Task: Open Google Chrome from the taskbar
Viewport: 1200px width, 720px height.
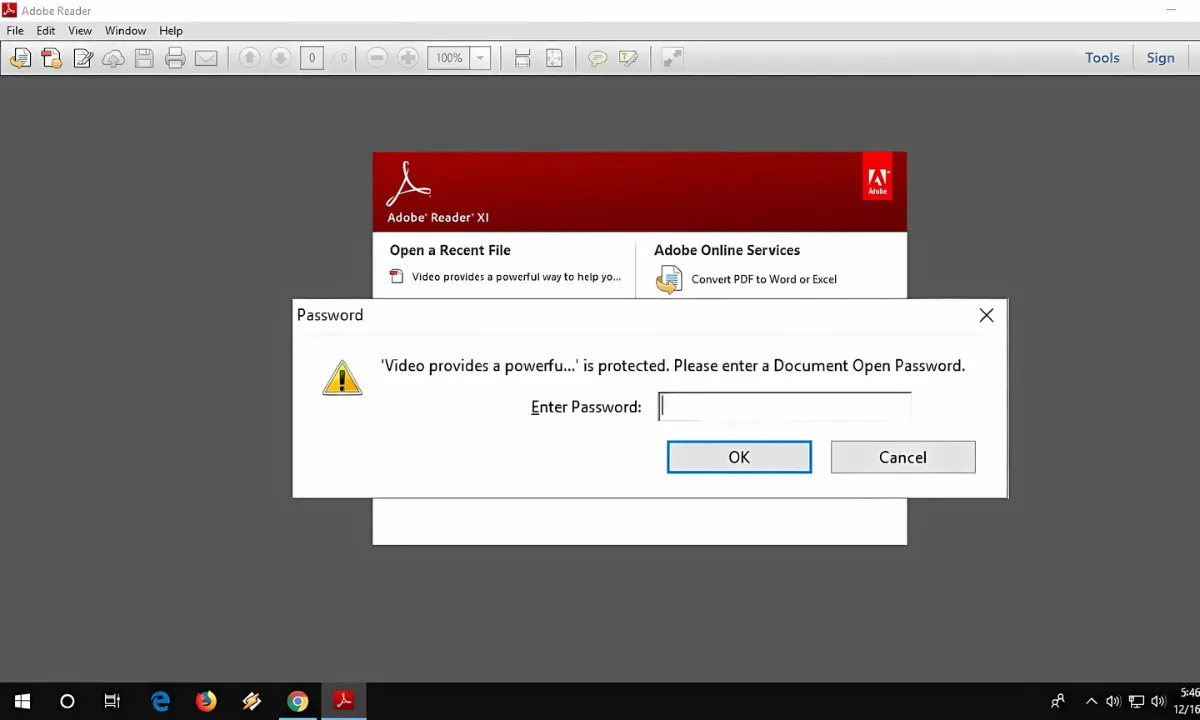Action: pyautogui.click(x=297, y=701)
